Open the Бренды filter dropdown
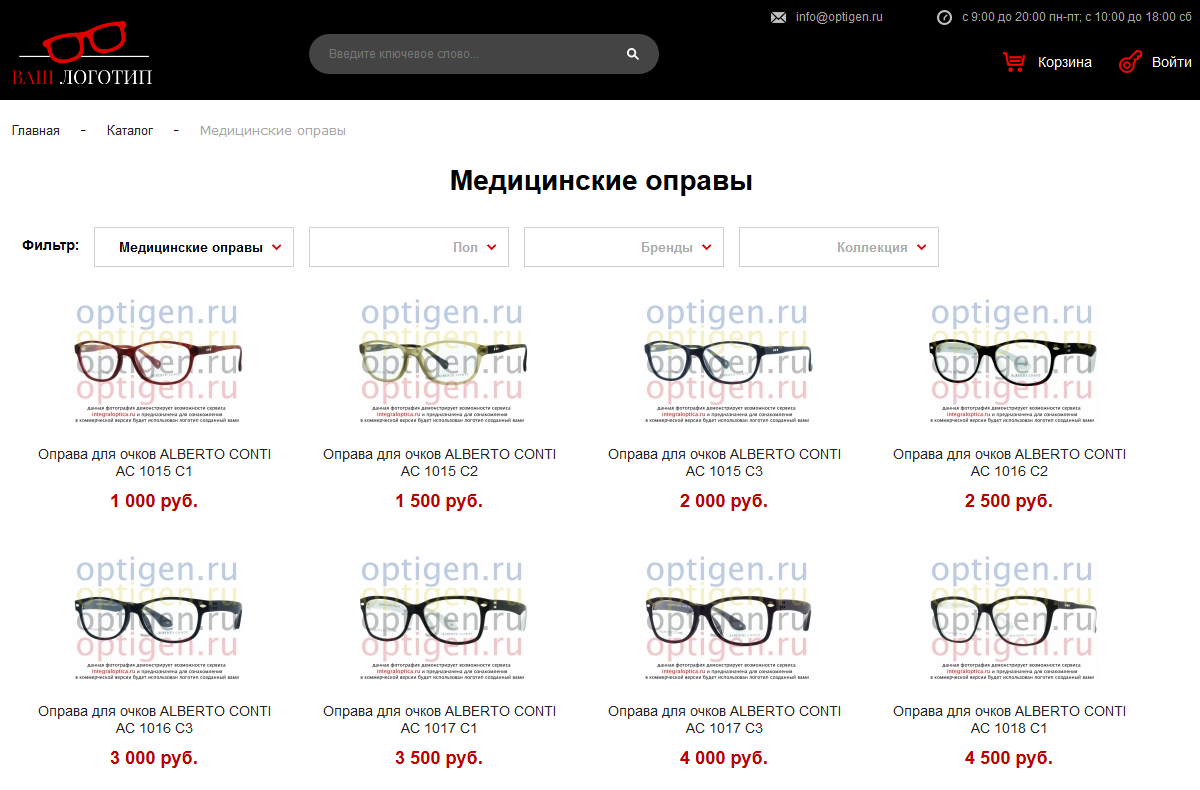1200x790 pixels. pos(624,247)
